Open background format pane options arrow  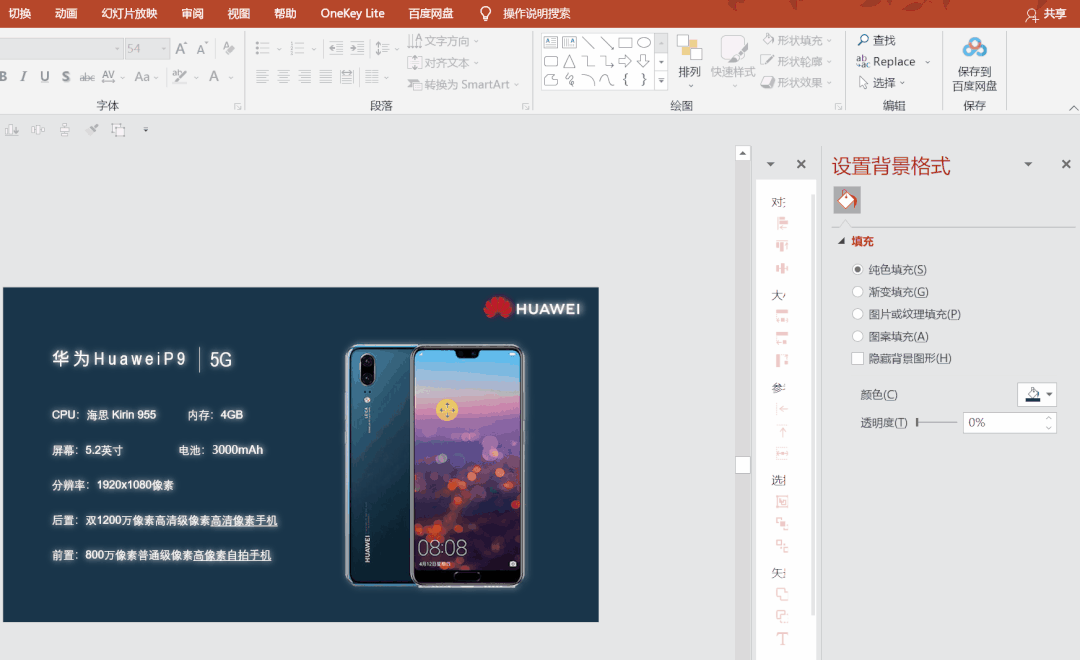coord(1028,164)
